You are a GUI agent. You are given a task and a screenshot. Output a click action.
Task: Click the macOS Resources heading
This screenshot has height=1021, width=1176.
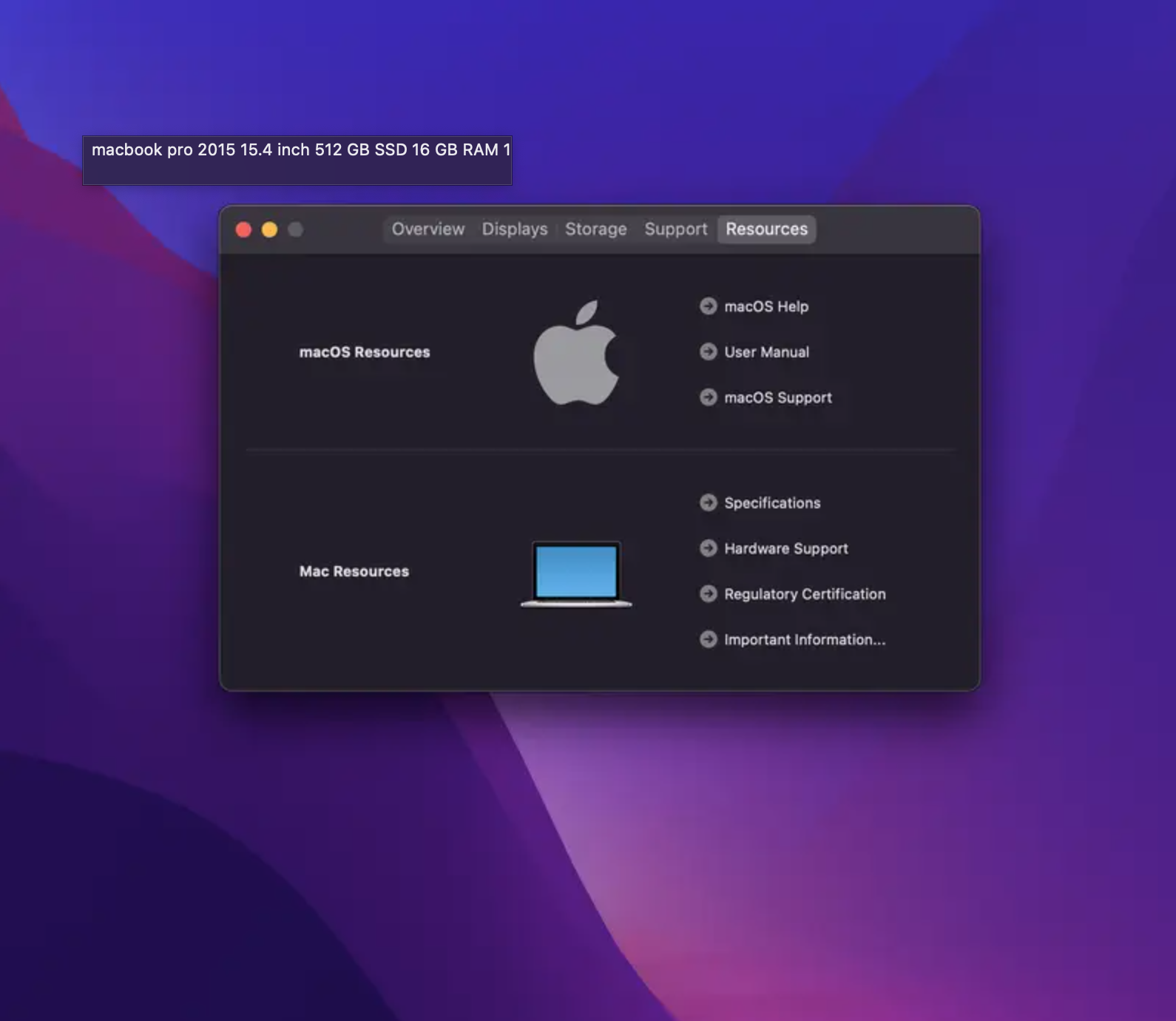(365, 352)
